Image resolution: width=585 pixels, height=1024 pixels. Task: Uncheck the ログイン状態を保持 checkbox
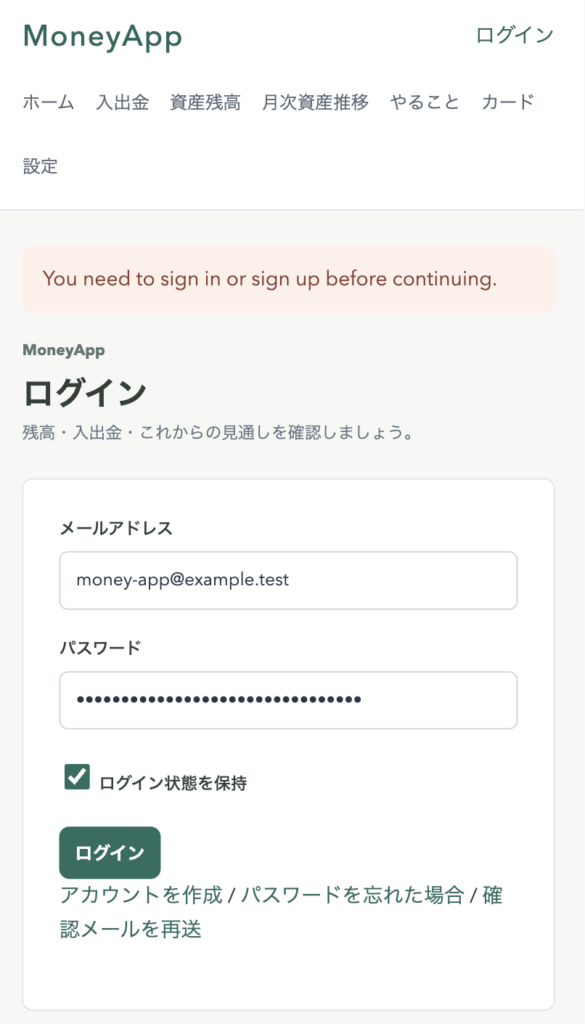(x=77, y=777)
